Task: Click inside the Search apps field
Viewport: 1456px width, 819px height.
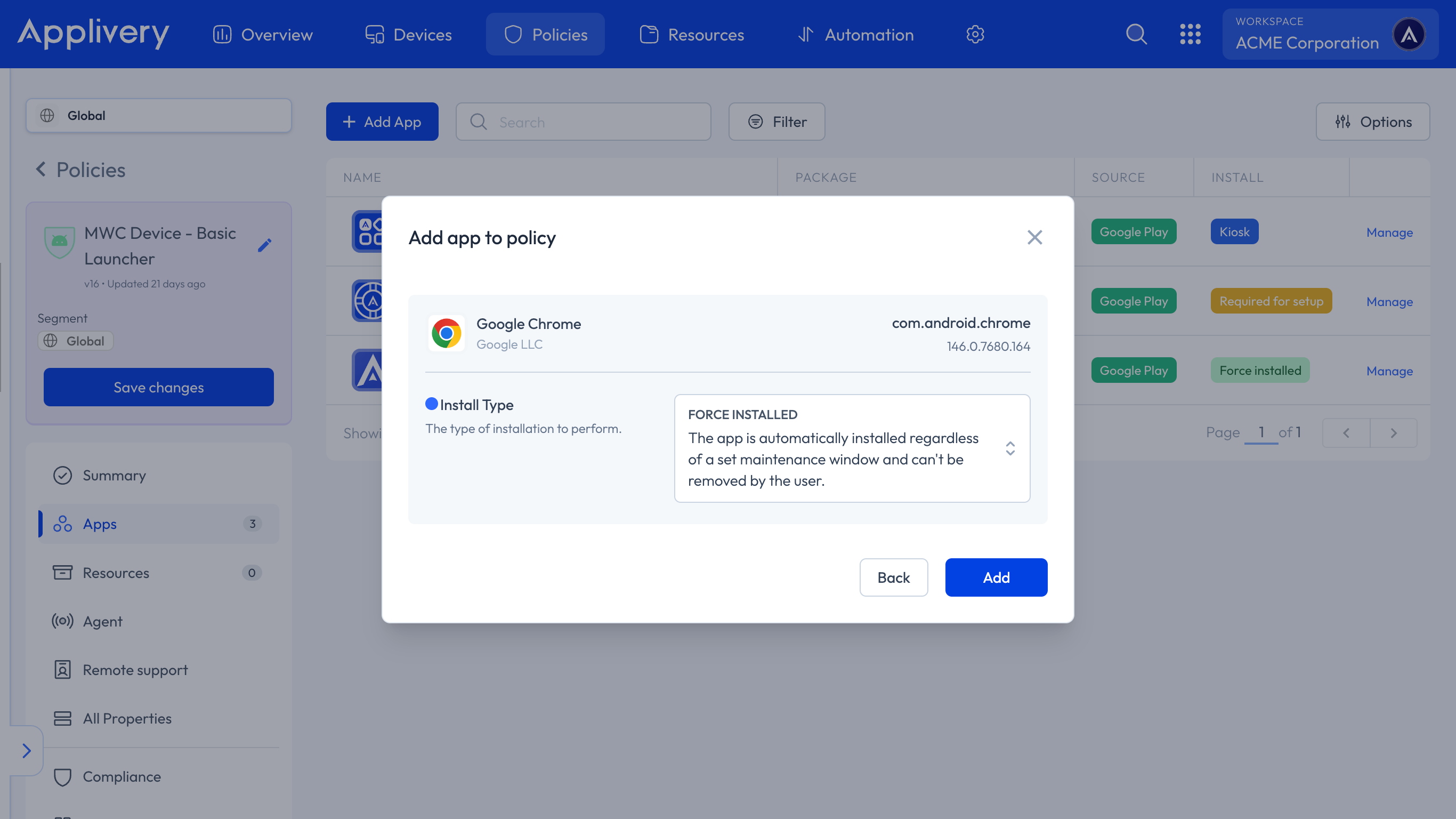Action: (583, 122)
